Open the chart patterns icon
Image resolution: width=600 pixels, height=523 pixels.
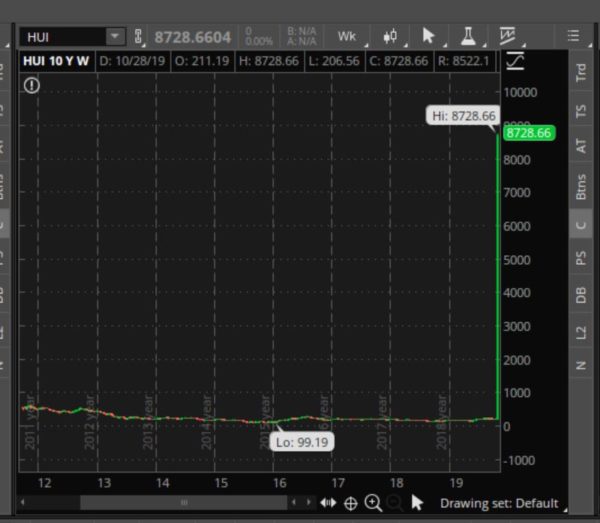pyautogui.click(x=508, y=37)
